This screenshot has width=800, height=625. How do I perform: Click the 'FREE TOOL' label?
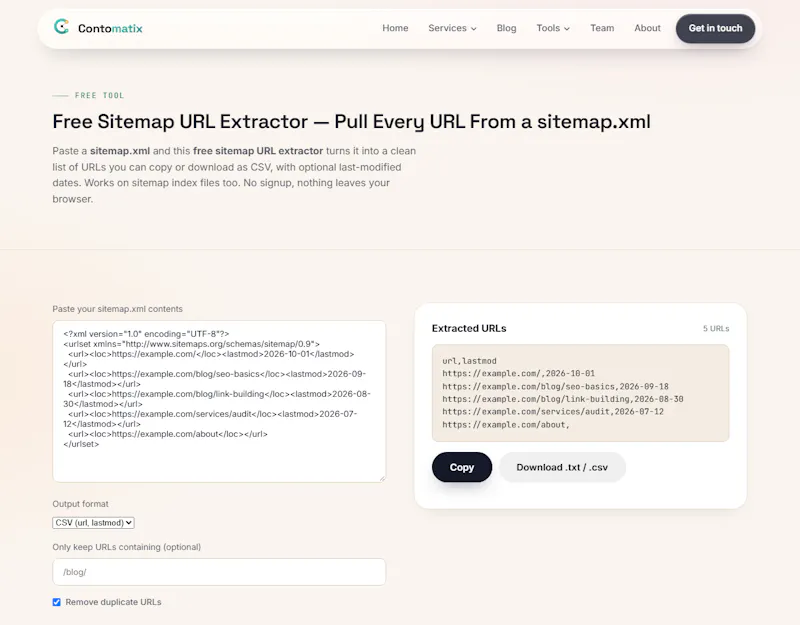[99, 95]
